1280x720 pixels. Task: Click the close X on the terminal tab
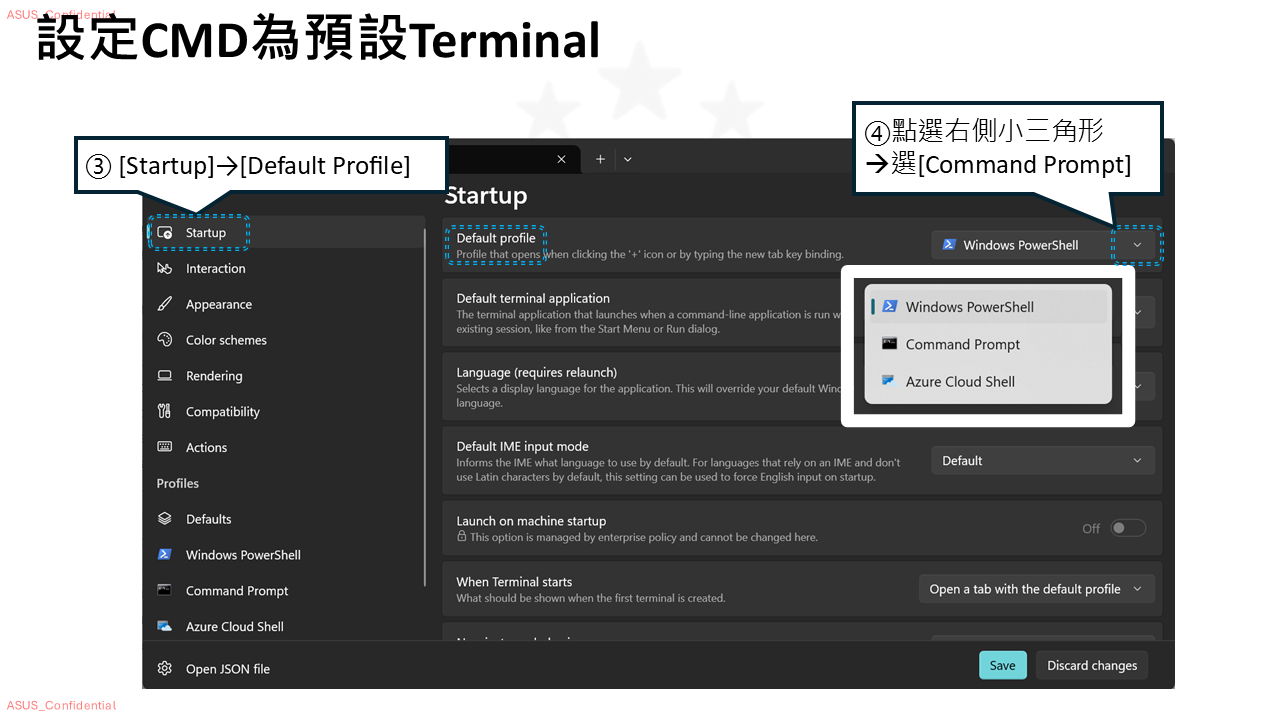click(561, 159)
